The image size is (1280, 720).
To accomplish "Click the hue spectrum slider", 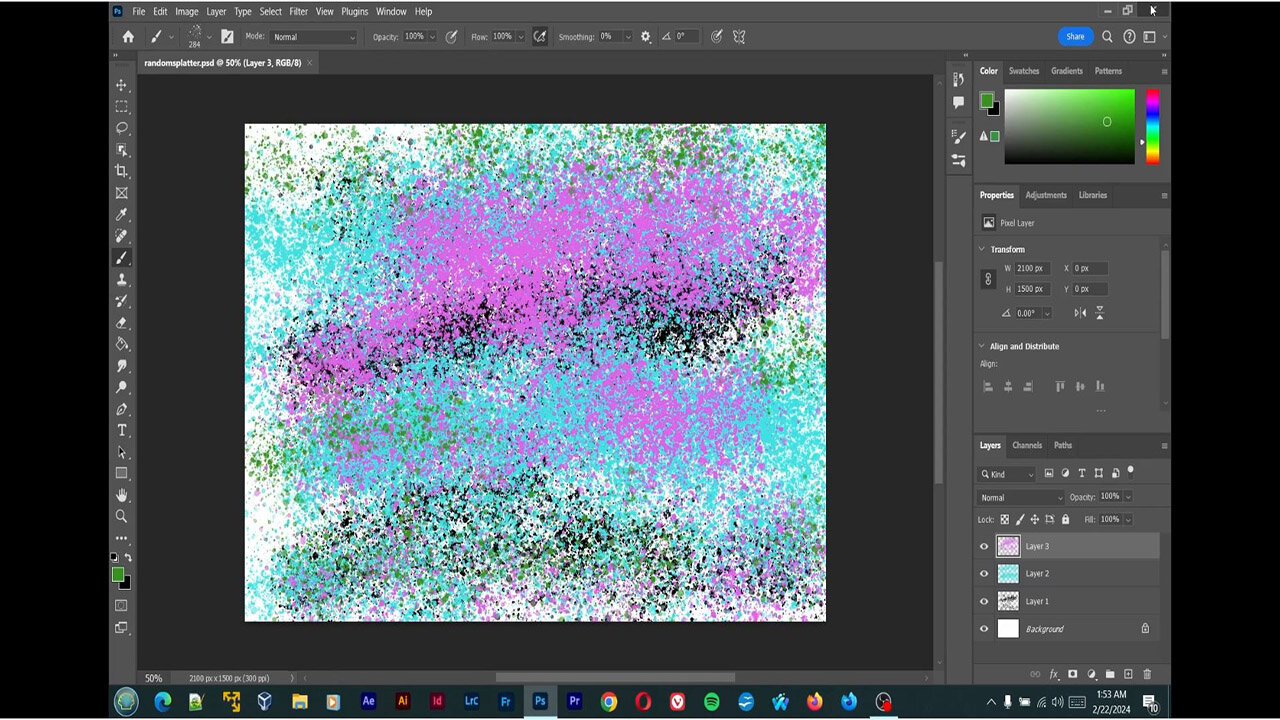I will [x=1152, y=126].
